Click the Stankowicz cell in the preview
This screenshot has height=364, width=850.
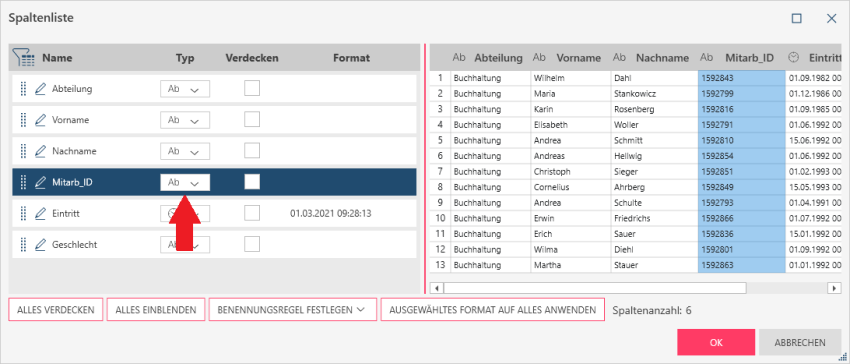(x=654, y=93)
